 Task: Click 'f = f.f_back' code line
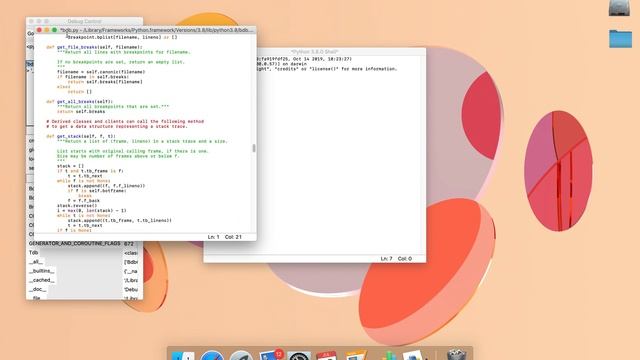point(84,200)
